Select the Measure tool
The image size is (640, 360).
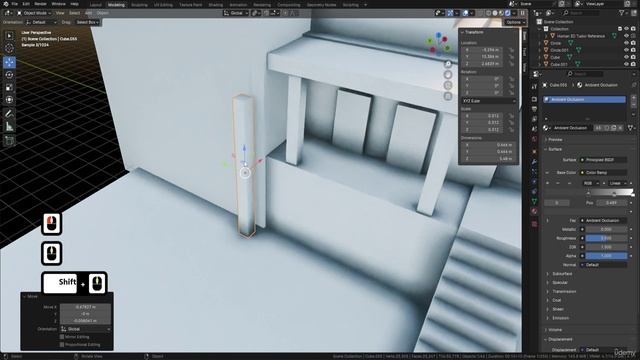click(9, 127)
